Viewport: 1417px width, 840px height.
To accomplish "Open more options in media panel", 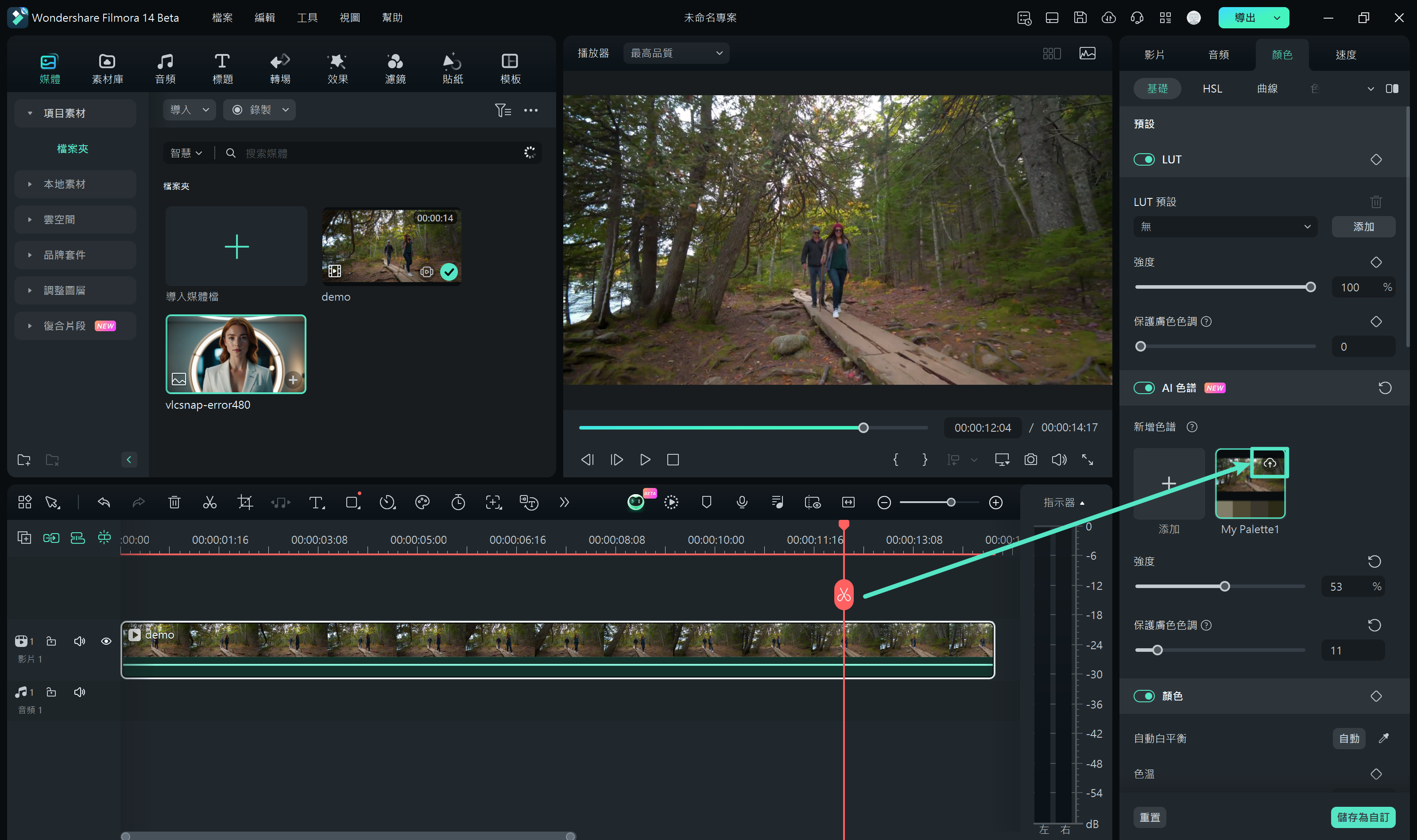I will click(x=531, y=110).
